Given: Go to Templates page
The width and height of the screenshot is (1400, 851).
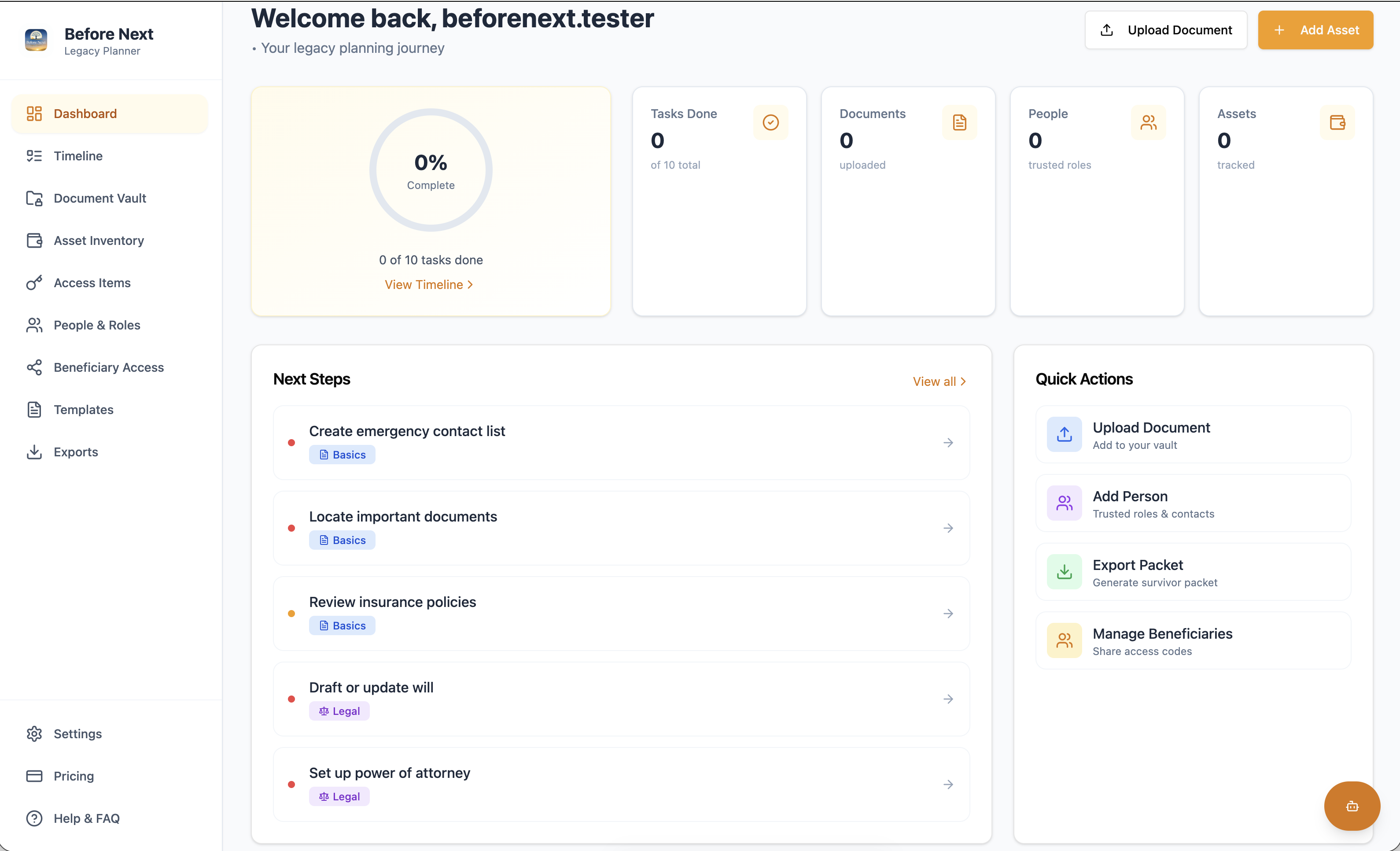Looking at the screenshot, I should 110,410.
